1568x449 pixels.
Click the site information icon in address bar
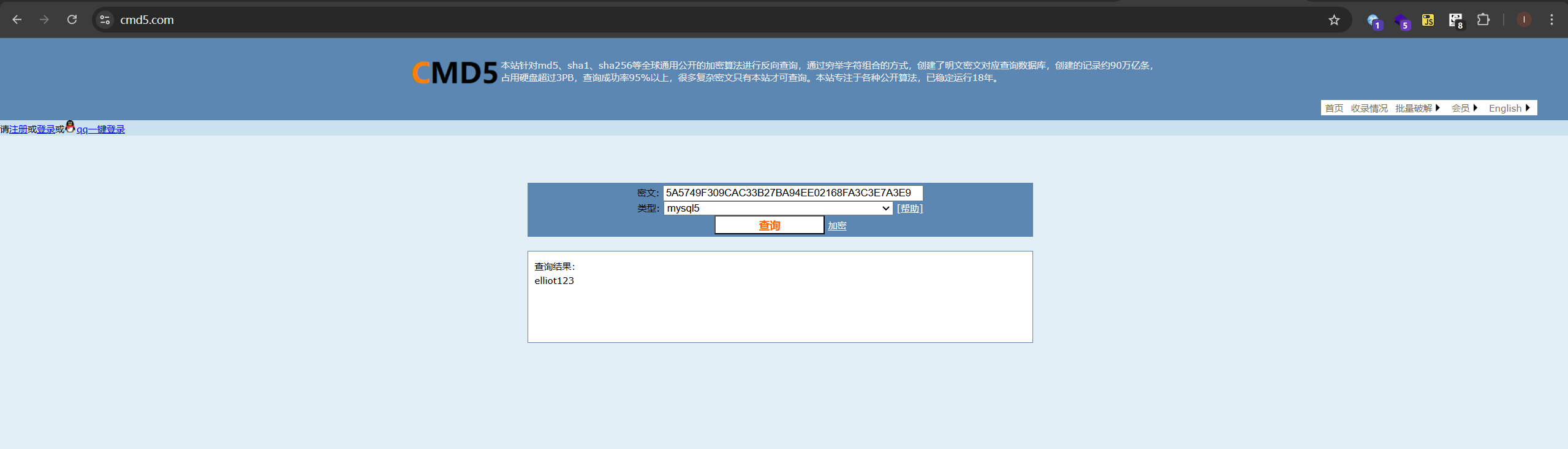click(105, 20)
